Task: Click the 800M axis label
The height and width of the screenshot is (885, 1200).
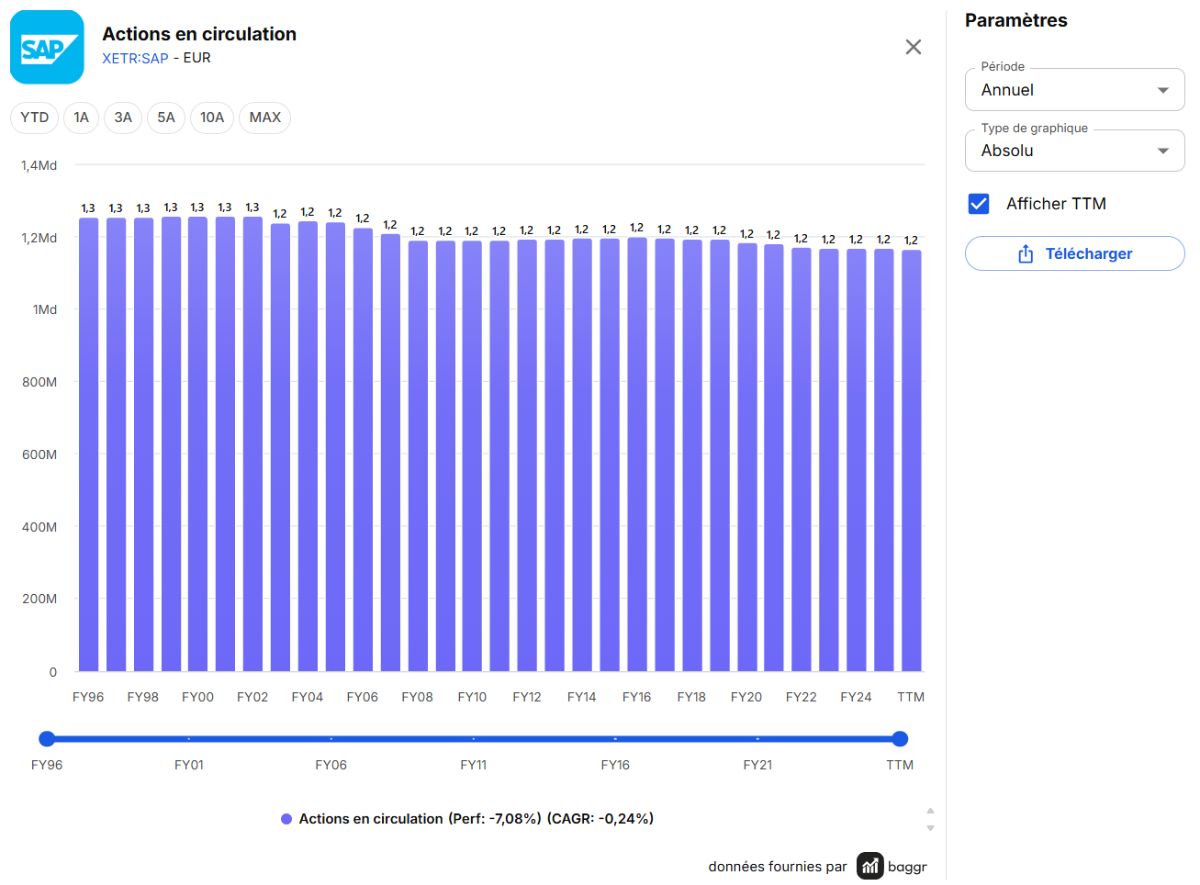Action: click(39, 382)
